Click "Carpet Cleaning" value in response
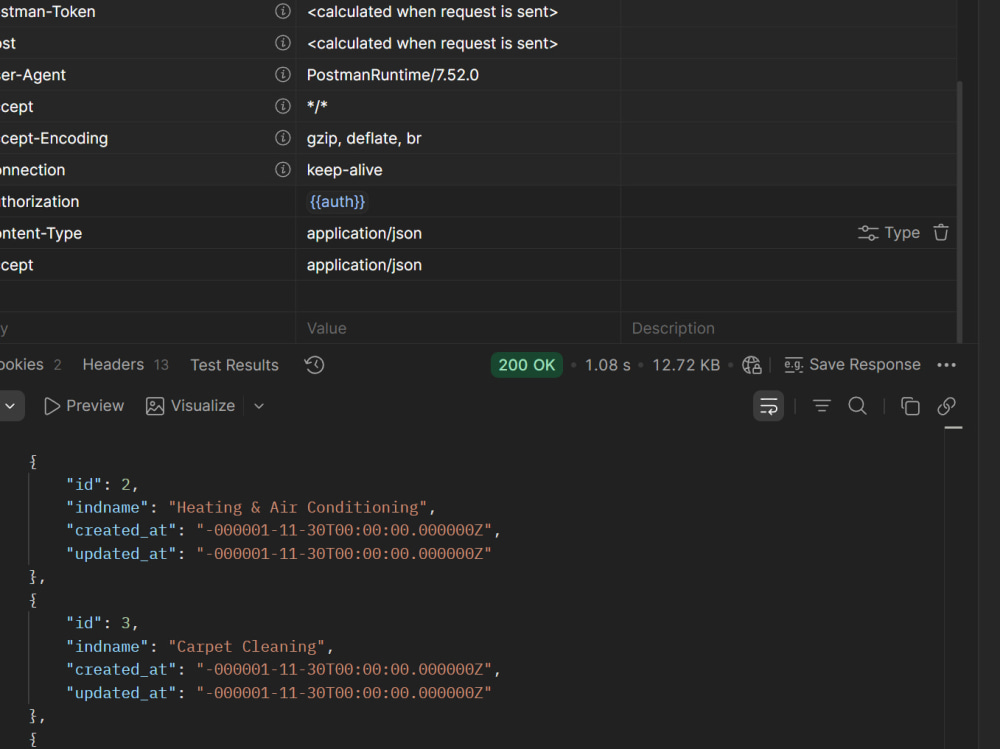Screen dimensions: 1000x749 coord(247,646)
